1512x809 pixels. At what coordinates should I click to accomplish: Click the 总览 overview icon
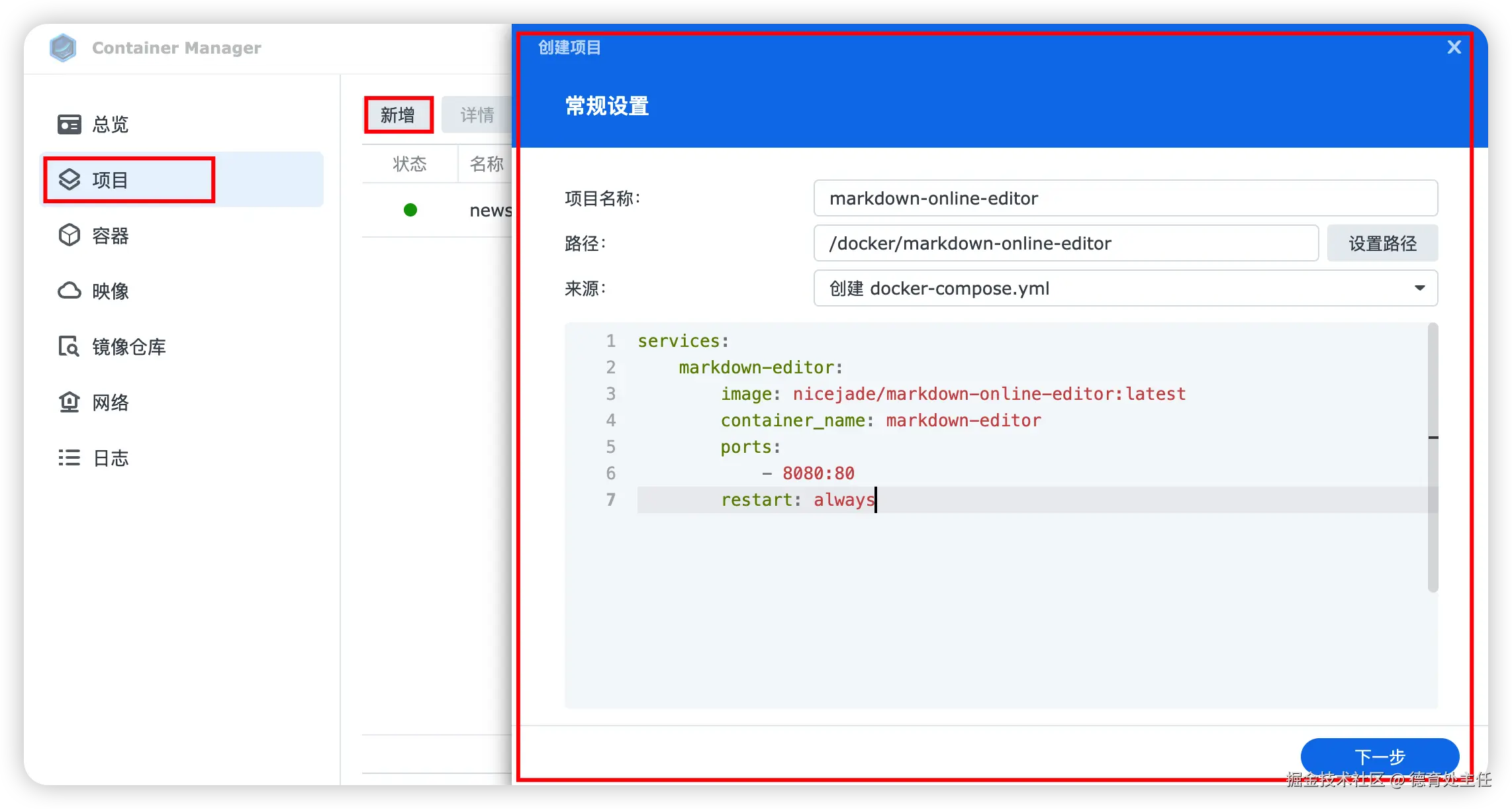click(69, 124)
